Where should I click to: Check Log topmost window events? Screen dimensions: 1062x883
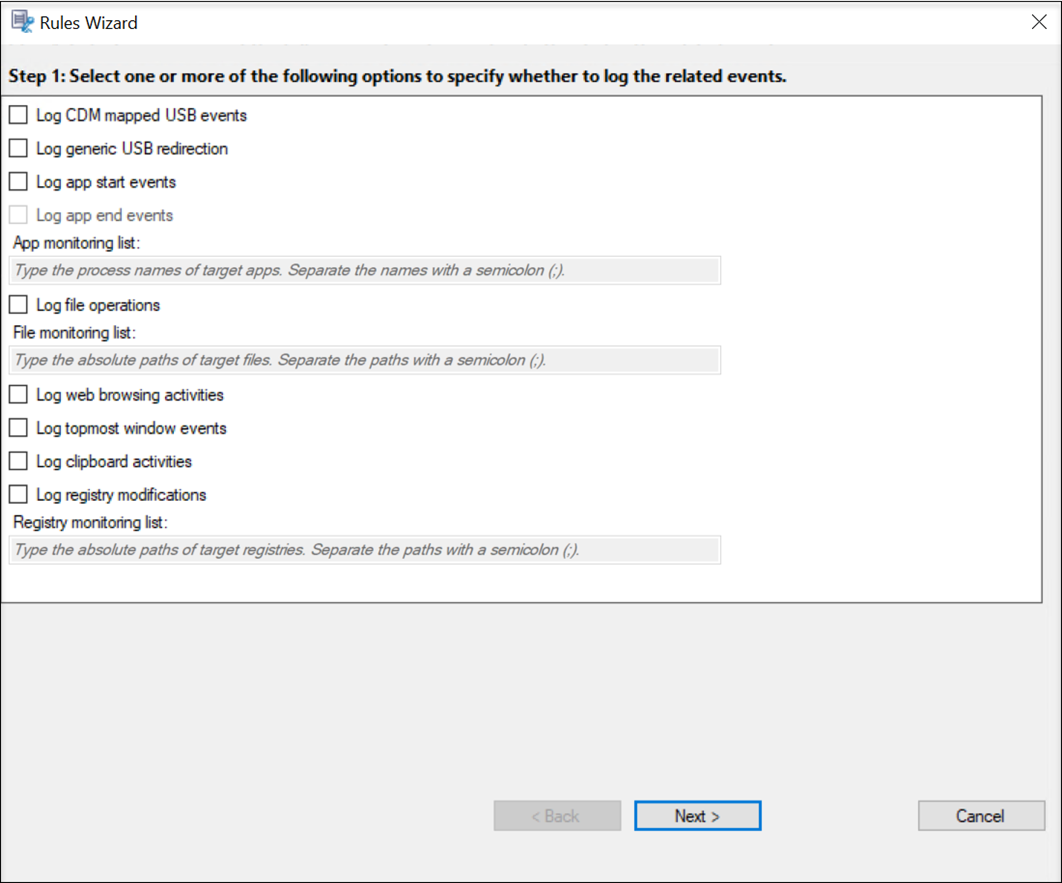(18, 428)
